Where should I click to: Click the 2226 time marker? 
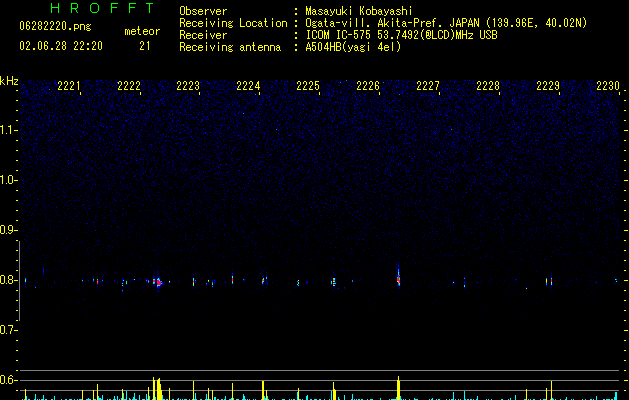point(368,86)
